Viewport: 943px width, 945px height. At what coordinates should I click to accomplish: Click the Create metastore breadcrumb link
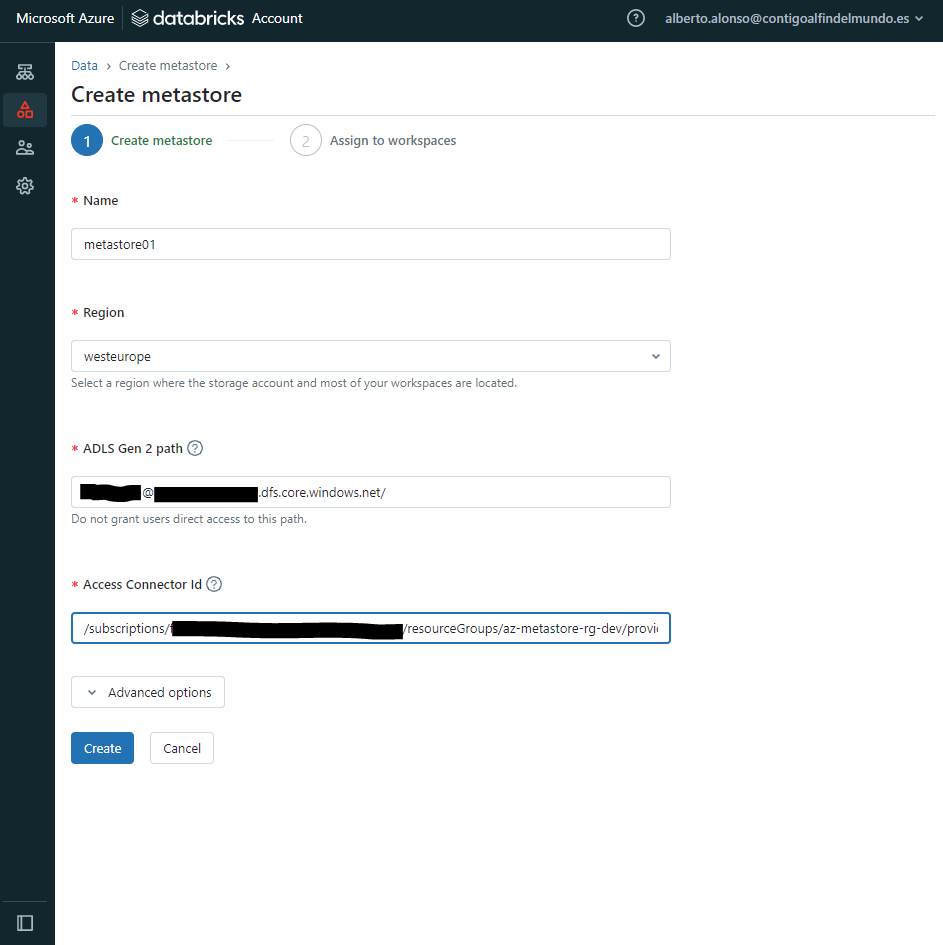pyautogui.click(x=168, y=65)
